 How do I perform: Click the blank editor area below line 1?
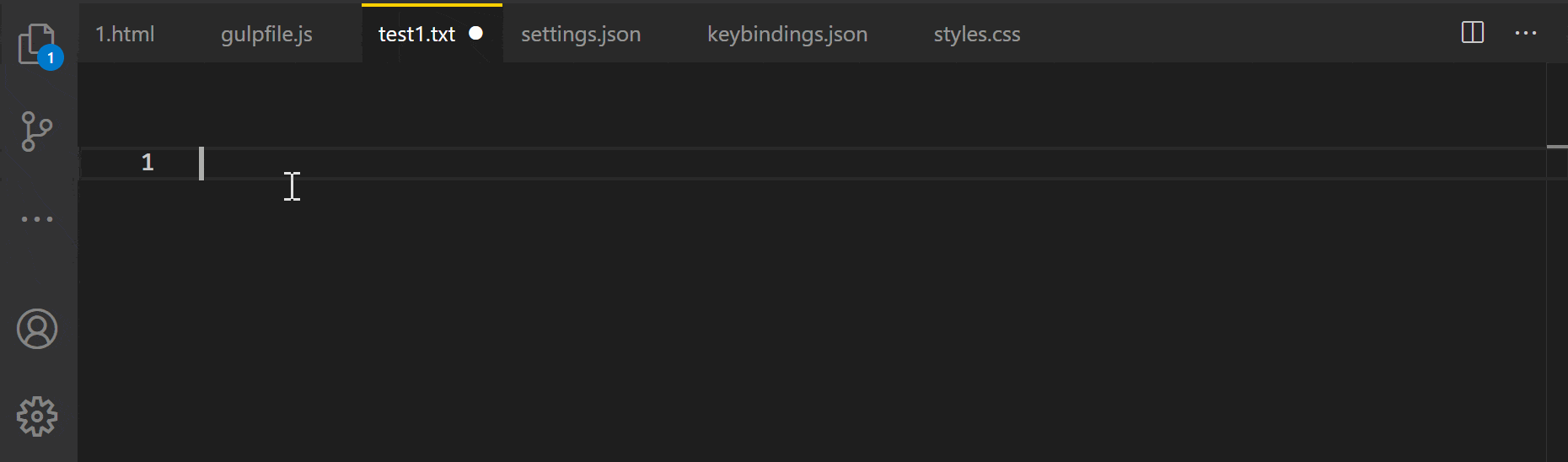click(x=759, y=320)
